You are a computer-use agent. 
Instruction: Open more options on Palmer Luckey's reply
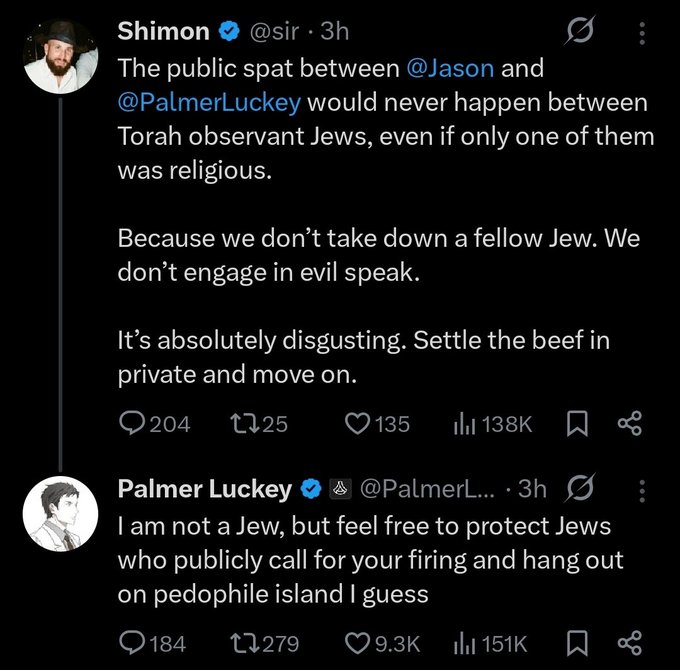(641, 488)
